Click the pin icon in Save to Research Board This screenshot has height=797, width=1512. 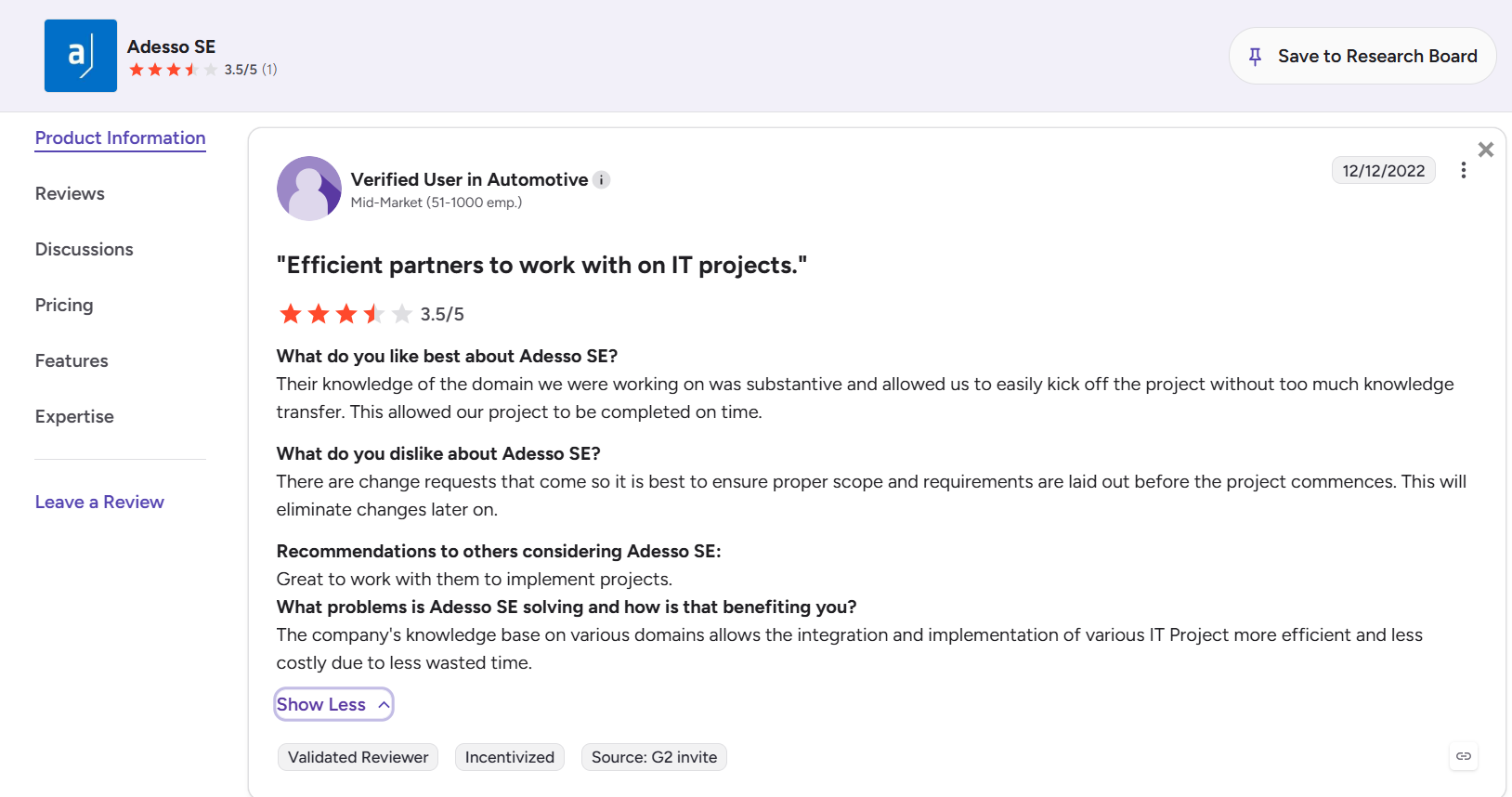point(1255,57)
